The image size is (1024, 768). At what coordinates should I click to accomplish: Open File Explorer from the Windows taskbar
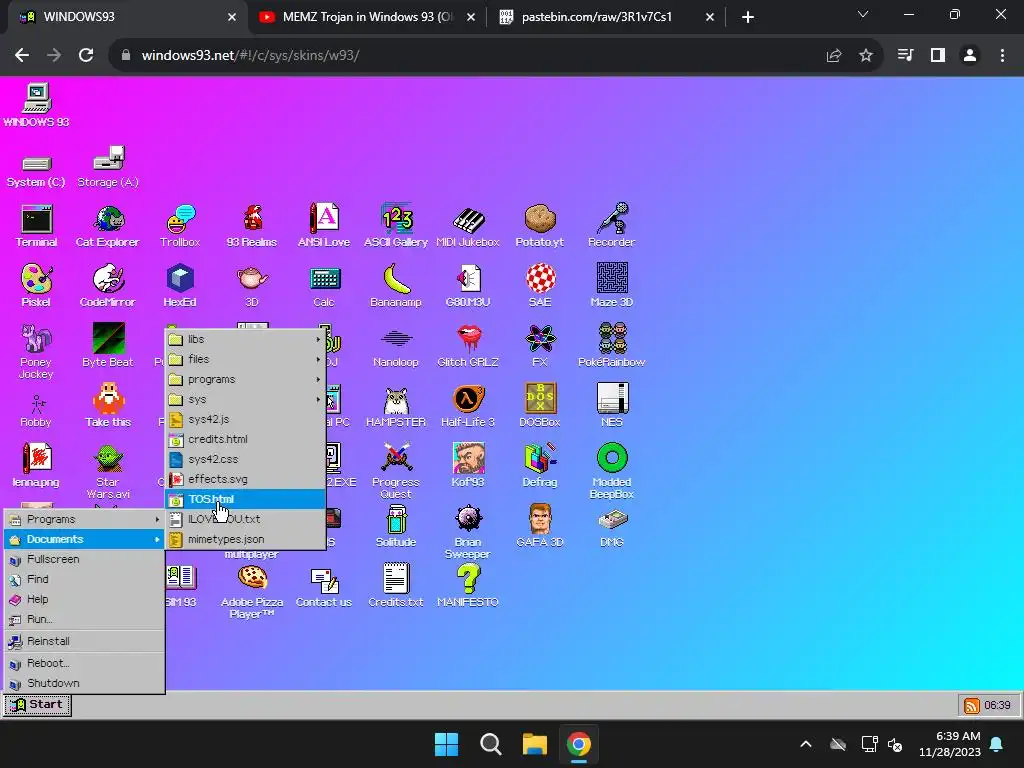[x=534, y=744]
